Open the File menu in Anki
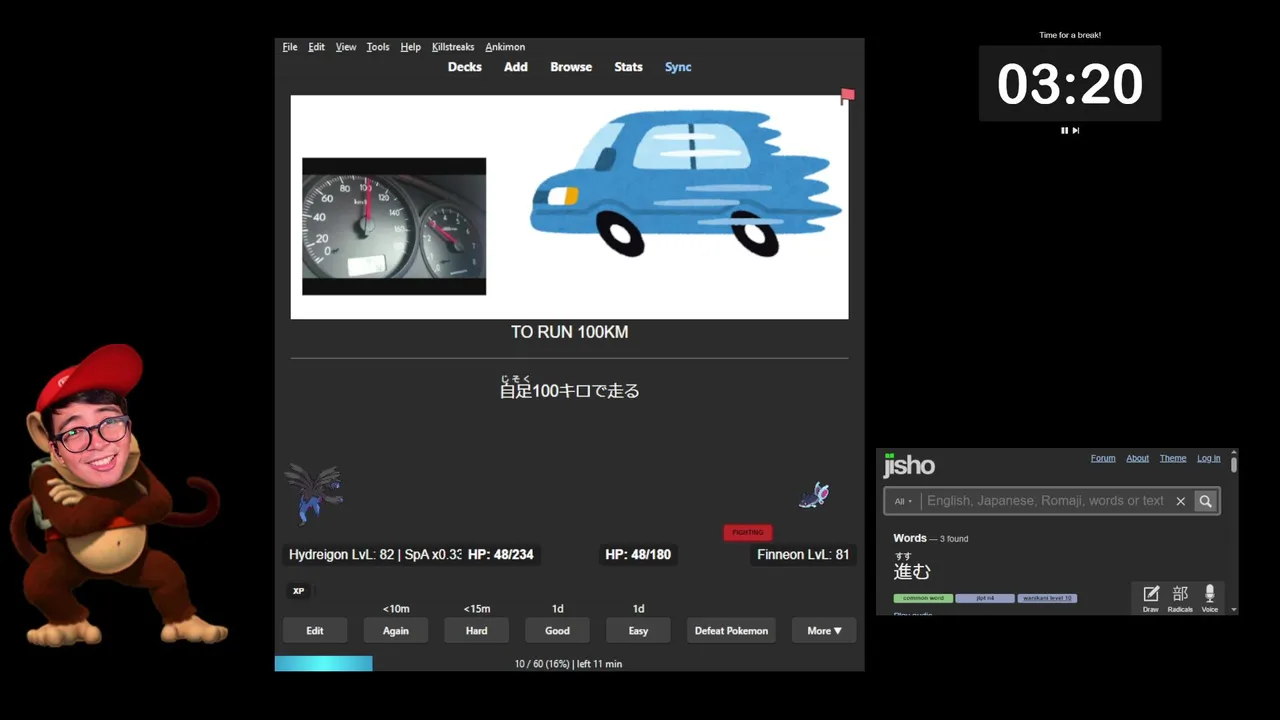Viewport: 1280px width, 720px height. 290,47
